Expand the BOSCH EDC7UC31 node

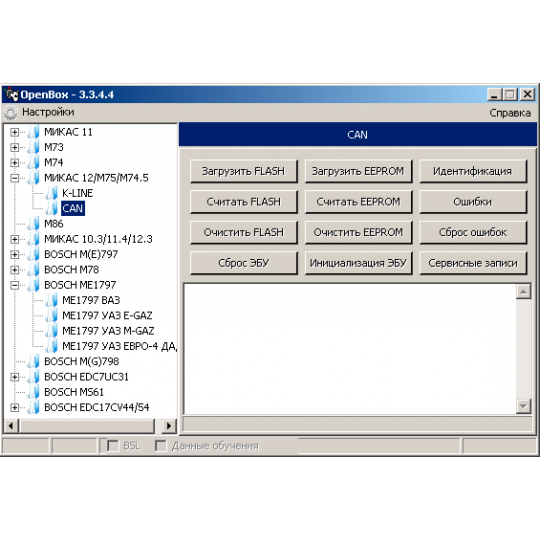pos(14,377)
